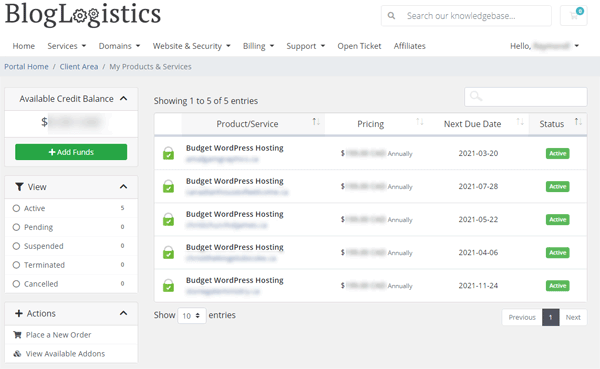Click the 2021-05-22 due date cell
The height and width of the screenshot is (369, 600).
[478, 219]
